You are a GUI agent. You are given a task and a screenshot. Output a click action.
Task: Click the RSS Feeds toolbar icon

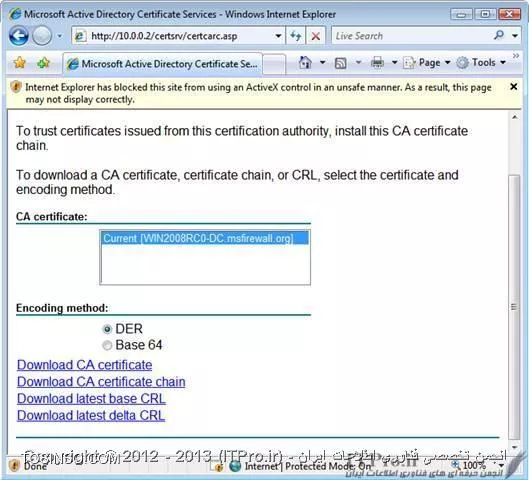point(340,63)
